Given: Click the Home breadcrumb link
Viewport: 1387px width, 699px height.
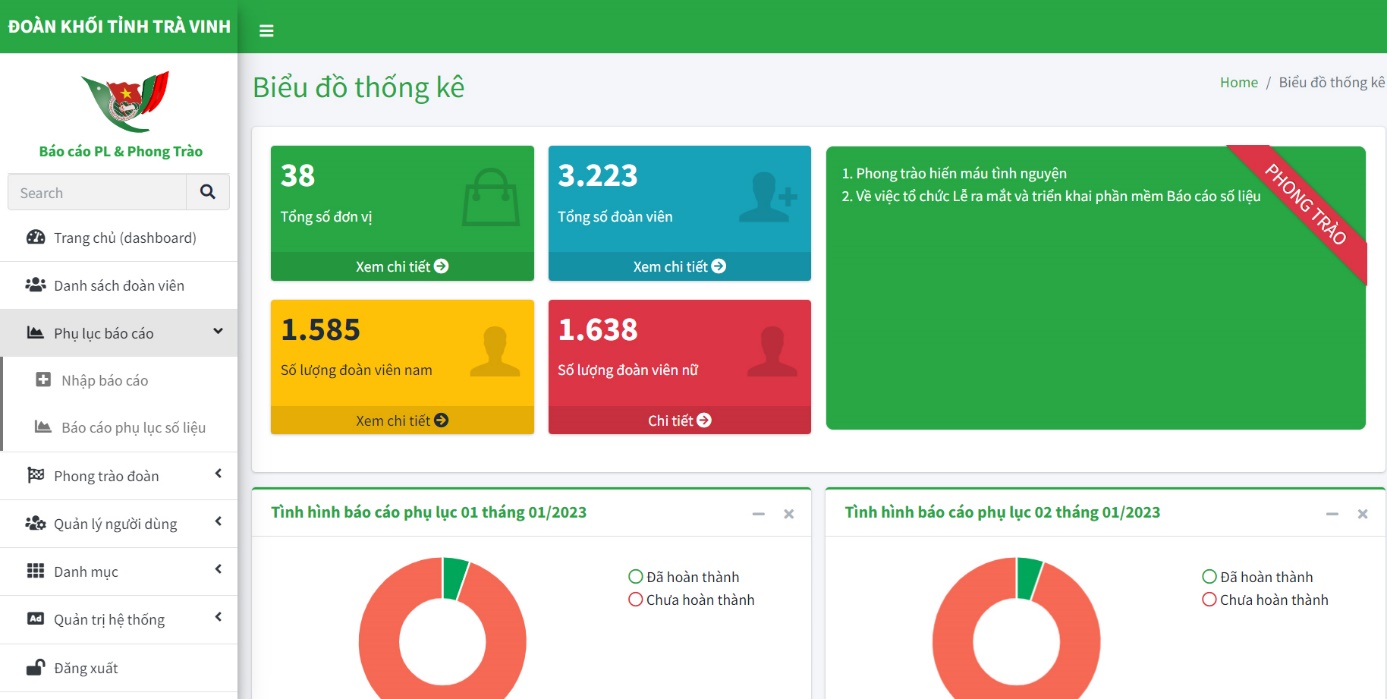Looking at the screenshot, I should (x=1238, y=83).
